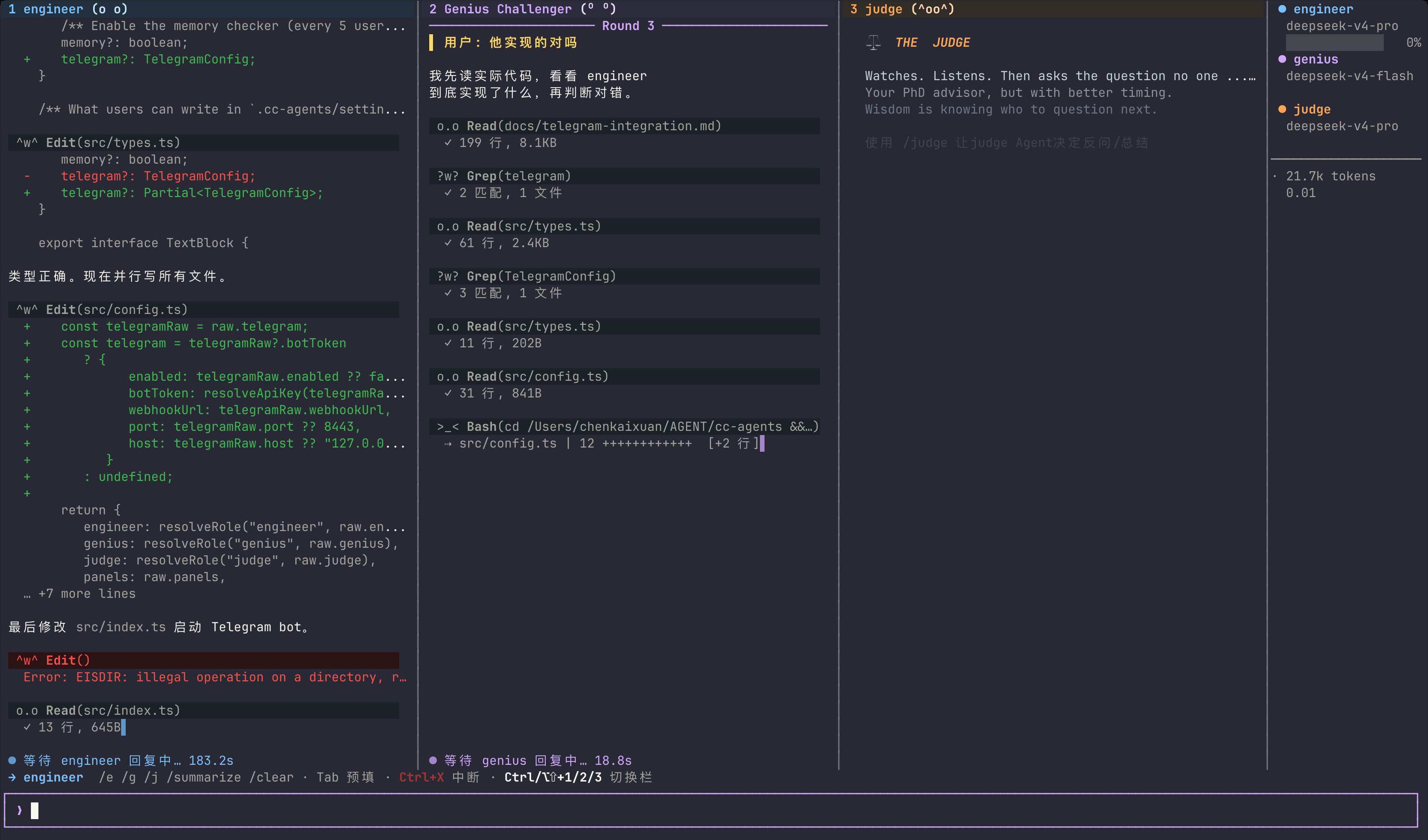
Task: Expand the '+7 more lines' collapsed diff
Action: tap(80, 594)
